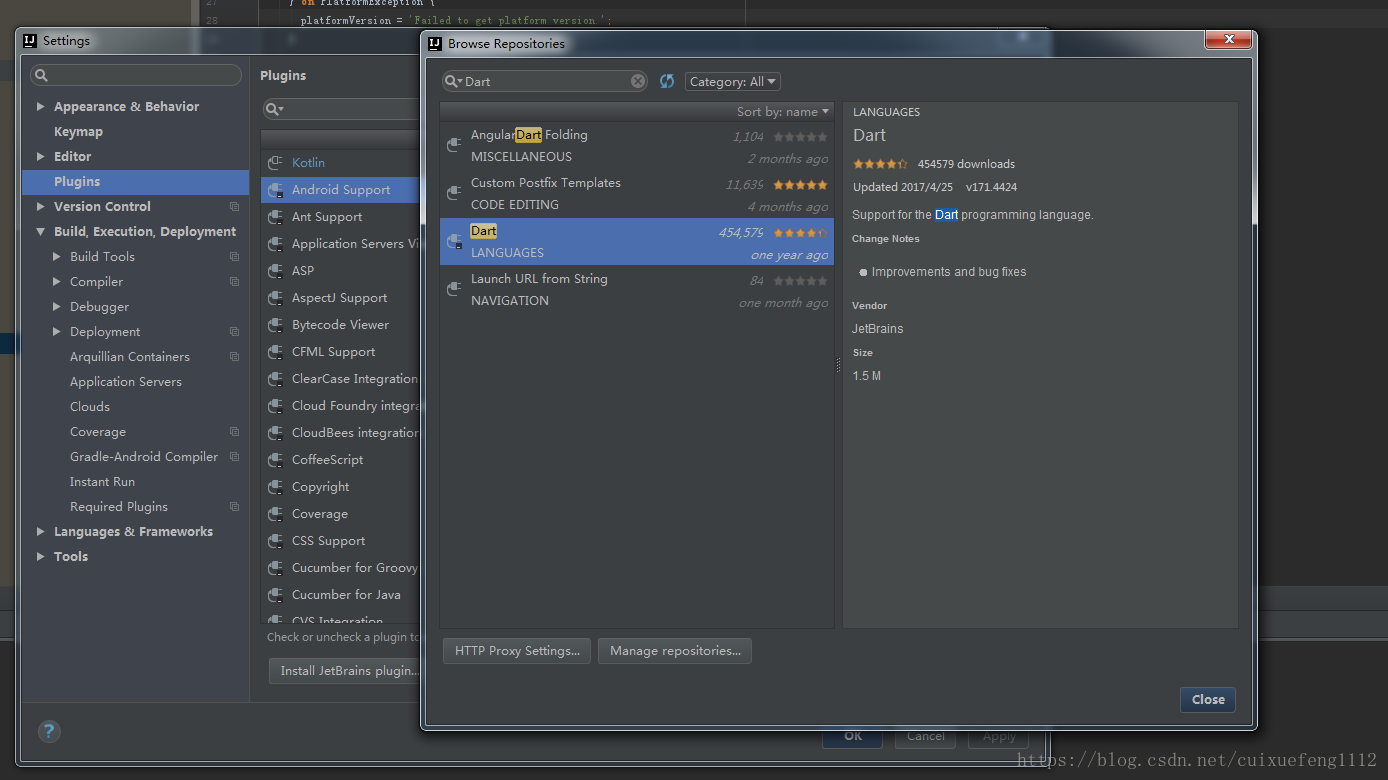The width and height of the screenshot is (1388, 780).
Task: Click the magnifier icon in the Browse Repositories search
Action: [x=454, y=81]
